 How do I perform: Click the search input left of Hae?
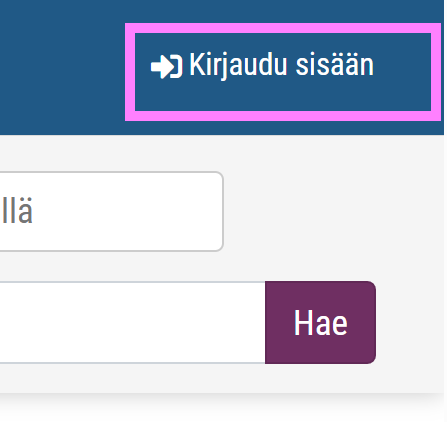click(133, 322)
